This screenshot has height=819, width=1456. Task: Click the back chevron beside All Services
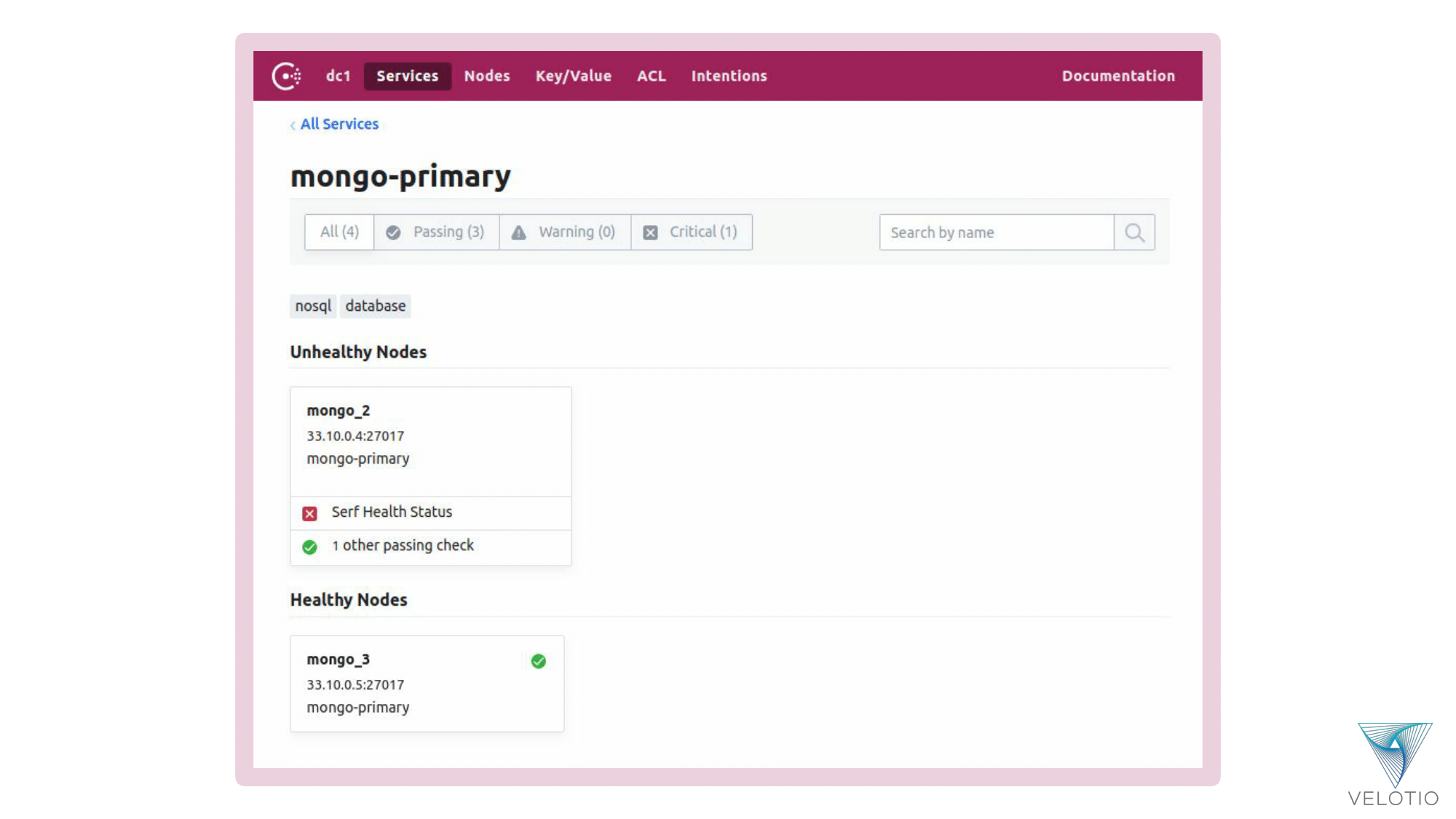click(x=293, y=125)
